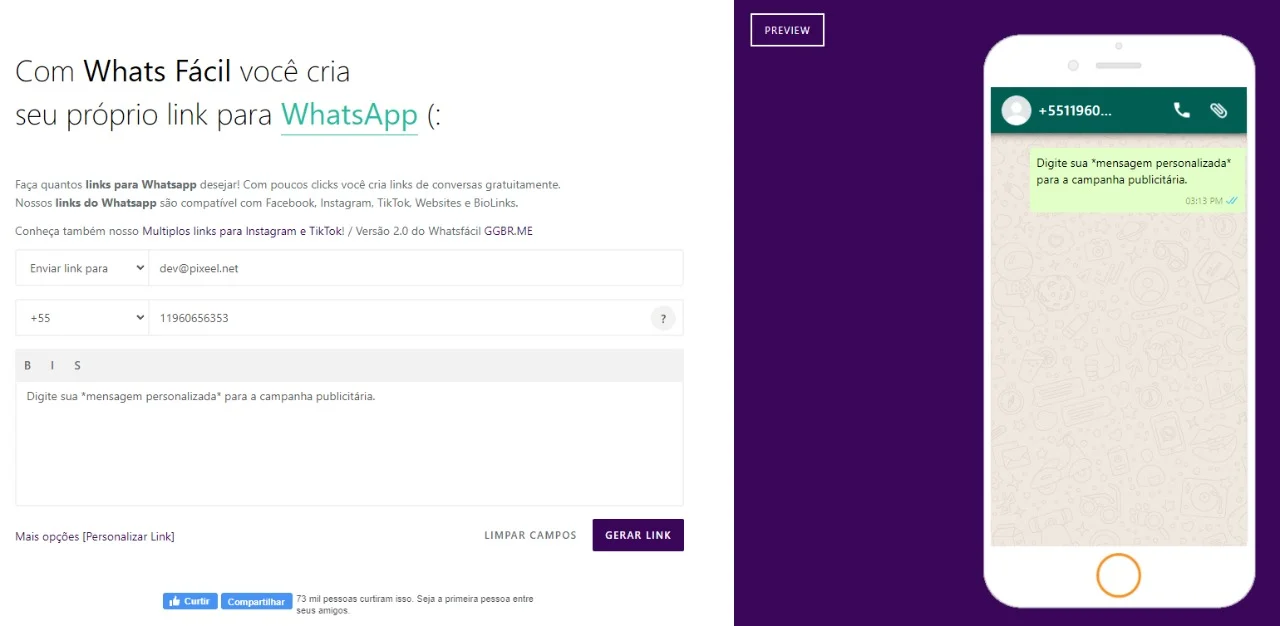Click the green message bubble in preview
This screenshot has width=1280, height=626.
point(1138,180)
